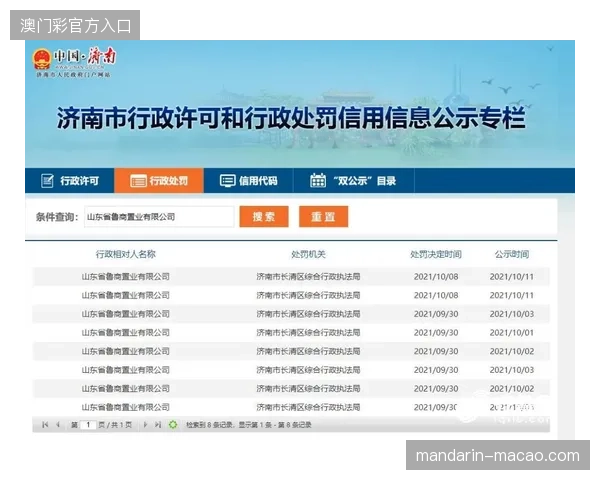This screenshot has width=600, height=480.
Task: Click the 2021/10/01 publish date cell
Action: point(512,333)
